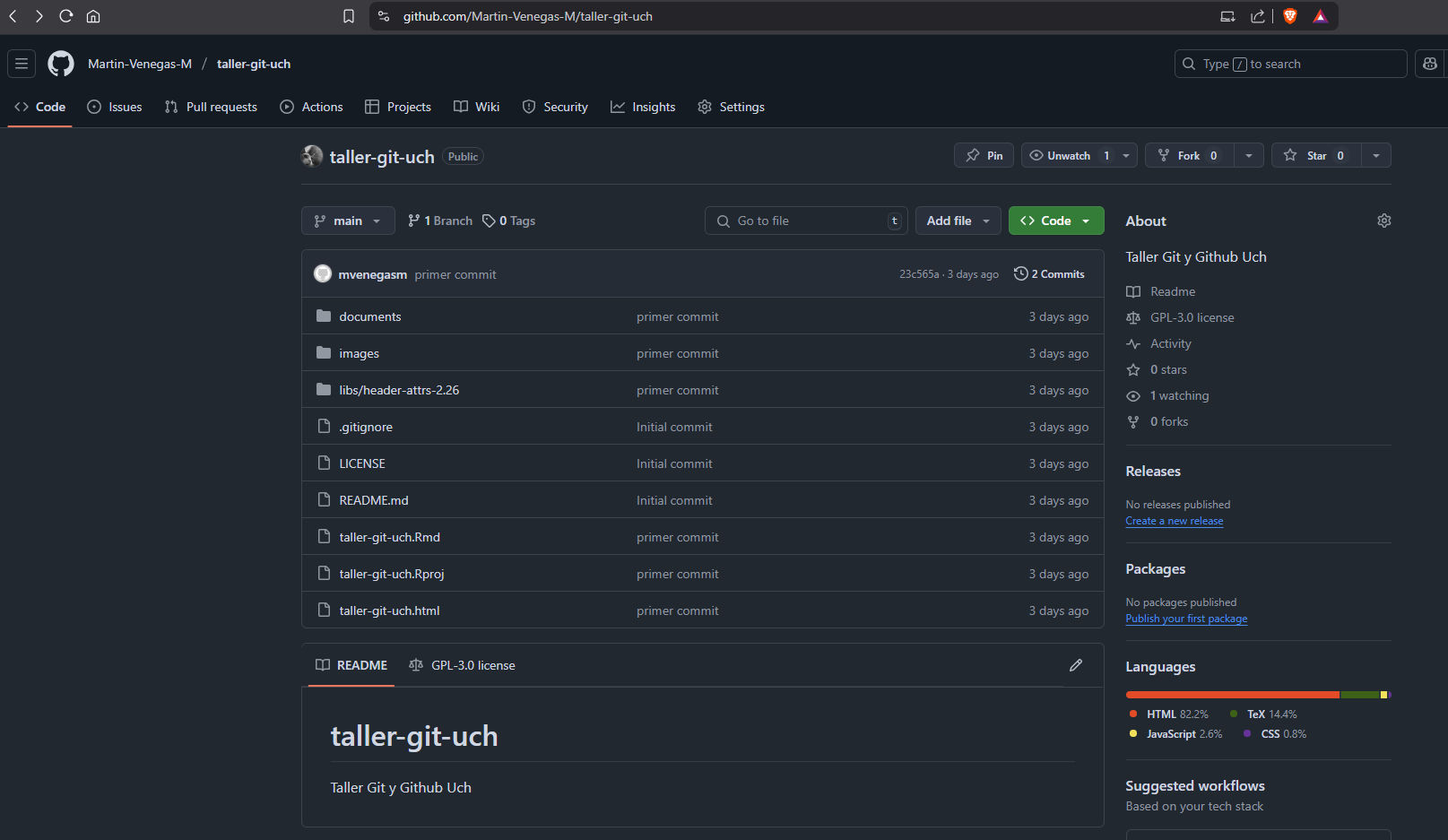Screen dimensions: 1448x840
Task: View the Insights tab
Action: (x=643, y=107)
